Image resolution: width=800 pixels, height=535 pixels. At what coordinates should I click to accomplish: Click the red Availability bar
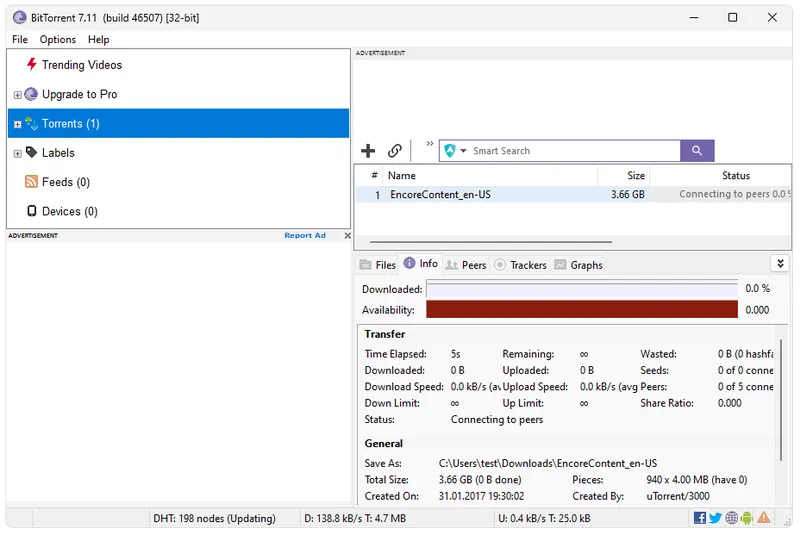pyautogui.click(x=582, y=310)
